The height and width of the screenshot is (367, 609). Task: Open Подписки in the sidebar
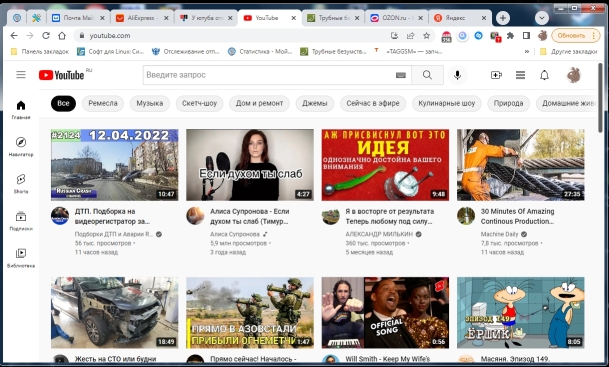(21, 221)
